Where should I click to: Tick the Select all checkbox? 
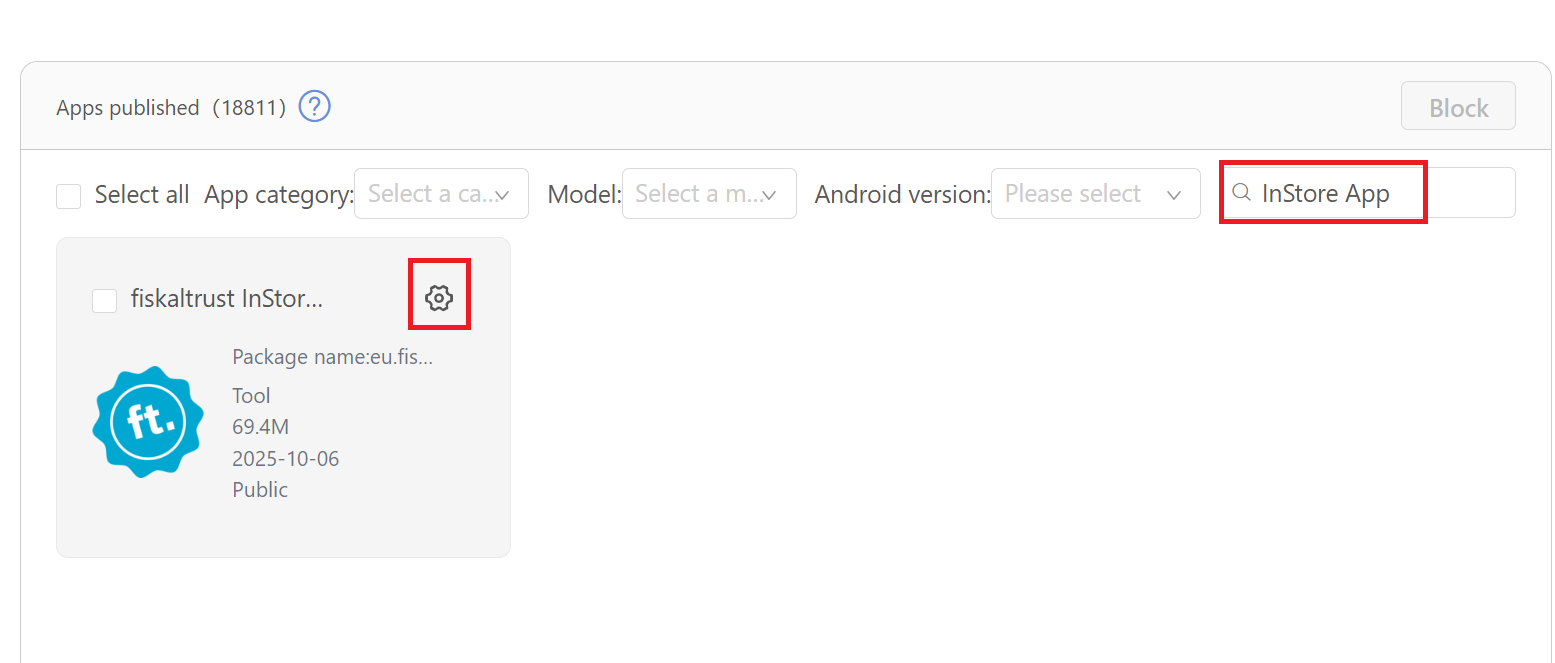pos(69,196)
